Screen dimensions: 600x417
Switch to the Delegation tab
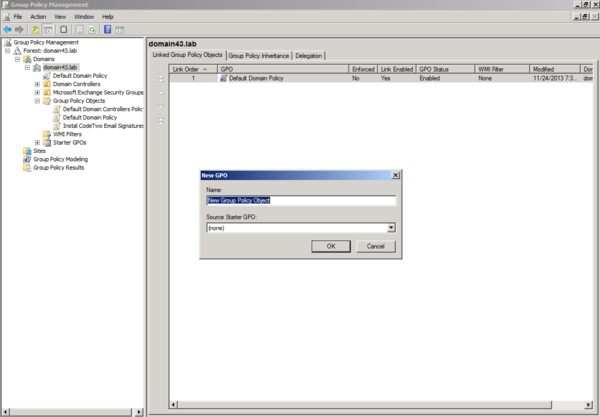pos(309,55)
